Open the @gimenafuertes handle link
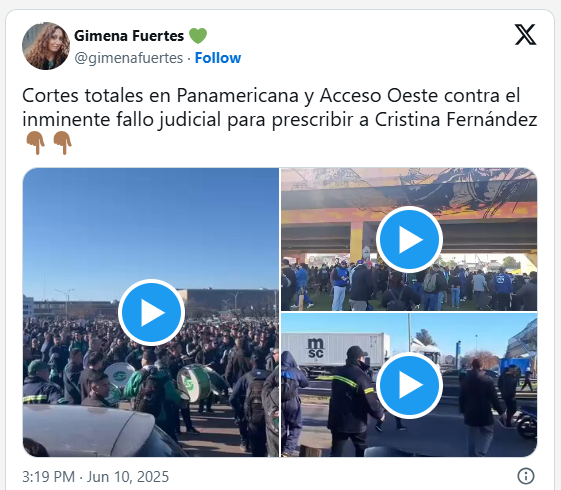Image resolution: width=561 pixels, height=490 pixels. tap(129, 58)
